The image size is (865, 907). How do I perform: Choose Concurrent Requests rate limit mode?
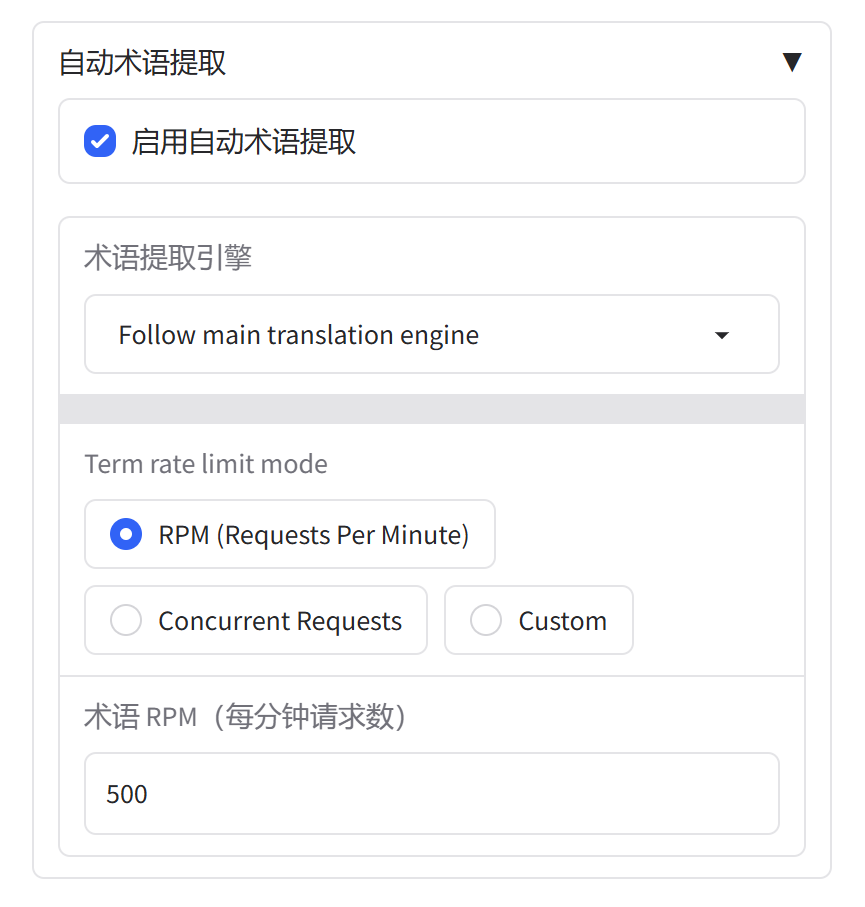tap(126, 620)
